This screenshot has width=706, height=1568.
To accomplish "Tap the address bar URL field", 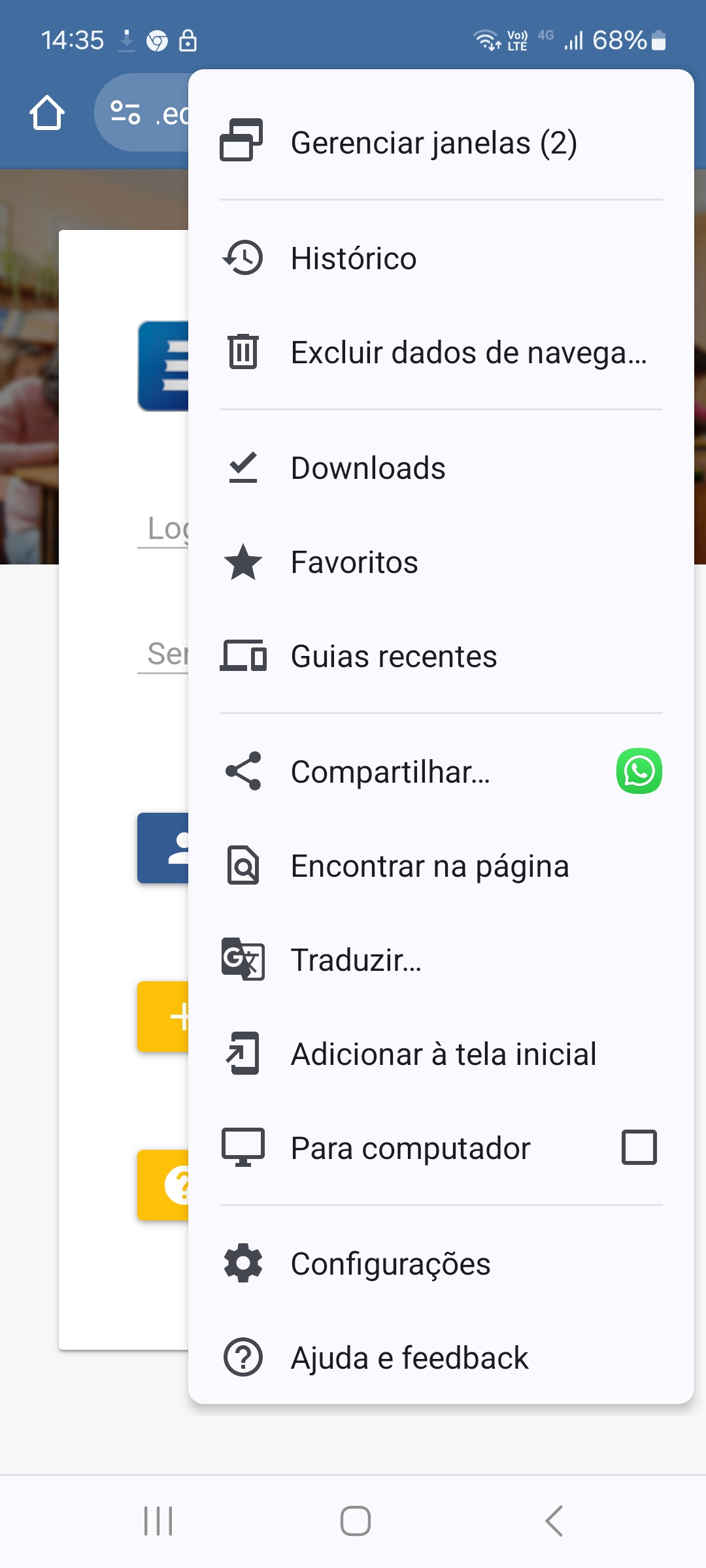I will click(170, 114).
